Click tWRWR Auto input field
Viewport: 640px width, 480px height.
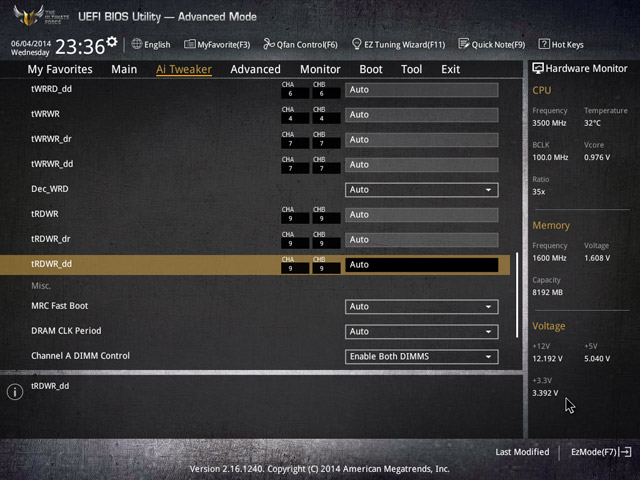point(422,115)
